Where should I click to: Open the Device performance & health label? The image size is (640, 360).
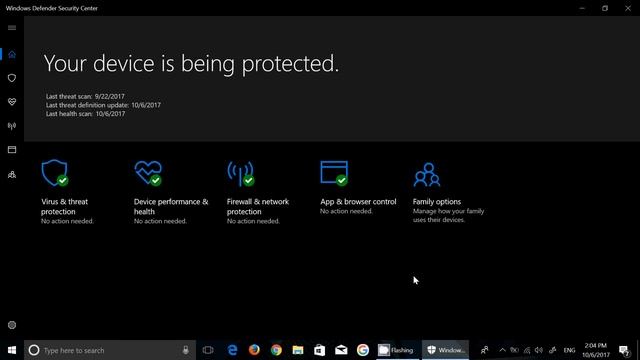(171, 207)
